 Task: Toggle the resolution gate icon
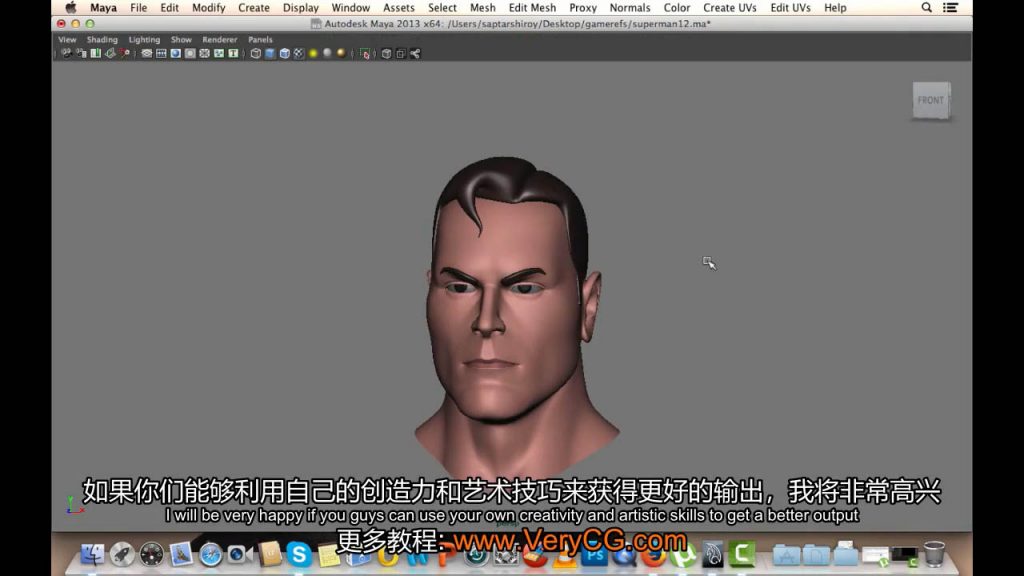tap(176, 54)
